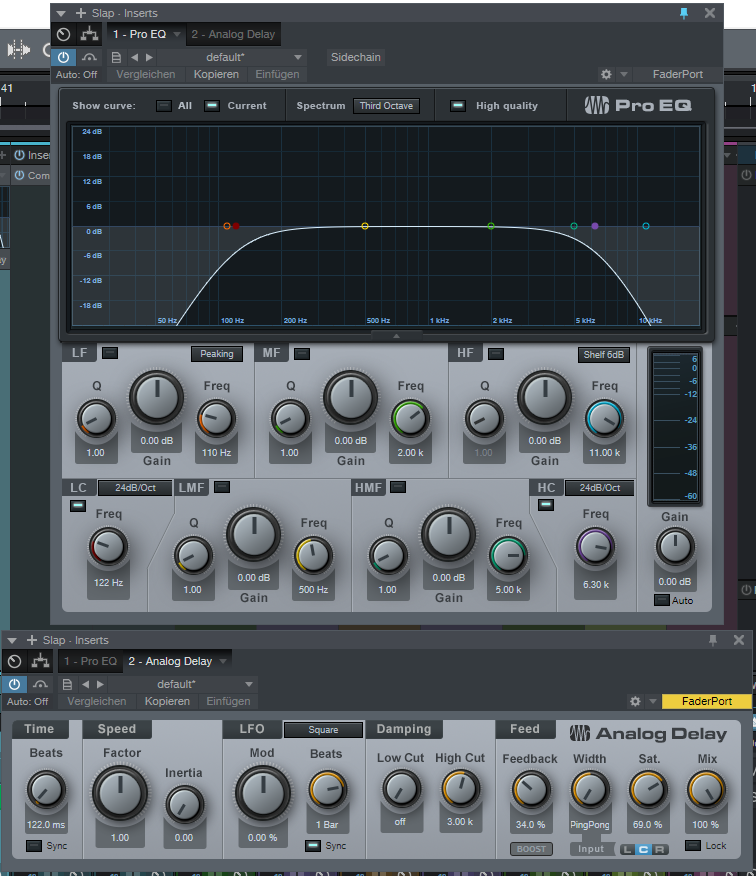Collapse EQ display with arrow handle
This screenshot has height=876, width=756.
click(x=396, y=336)
